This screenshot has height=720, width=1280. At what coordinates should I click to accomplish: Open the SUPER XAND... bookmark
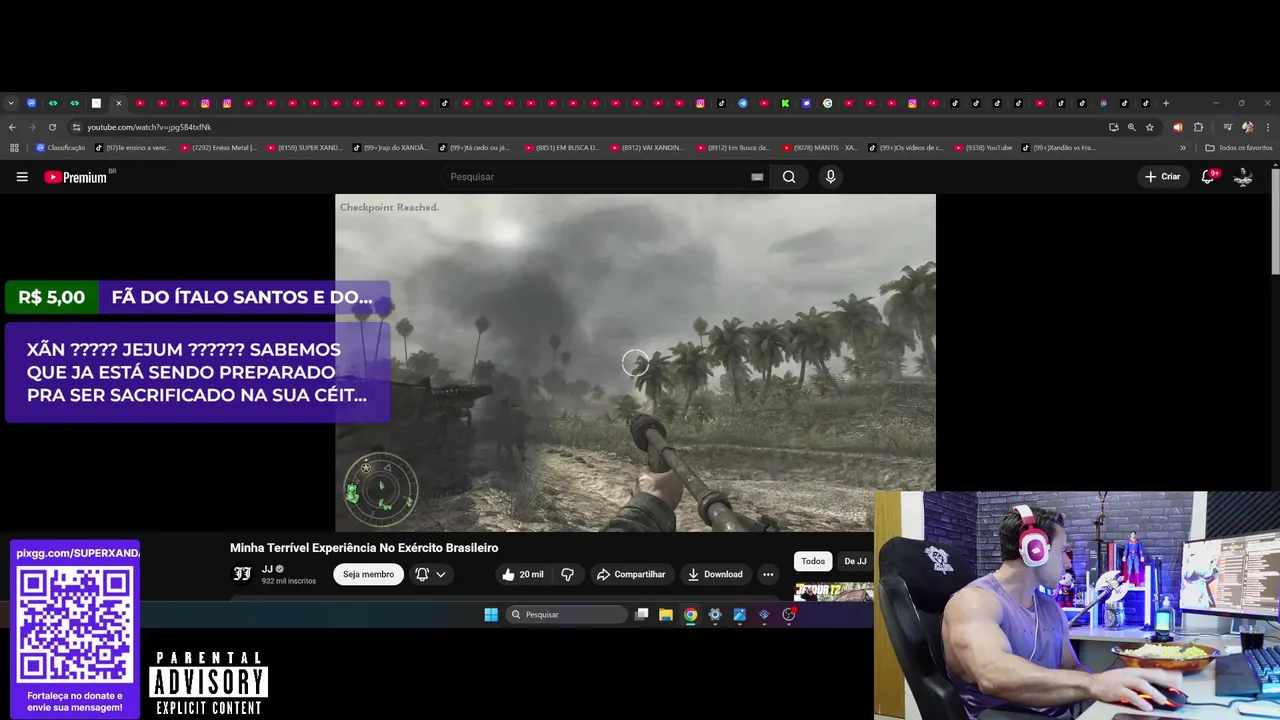point(305,148)
